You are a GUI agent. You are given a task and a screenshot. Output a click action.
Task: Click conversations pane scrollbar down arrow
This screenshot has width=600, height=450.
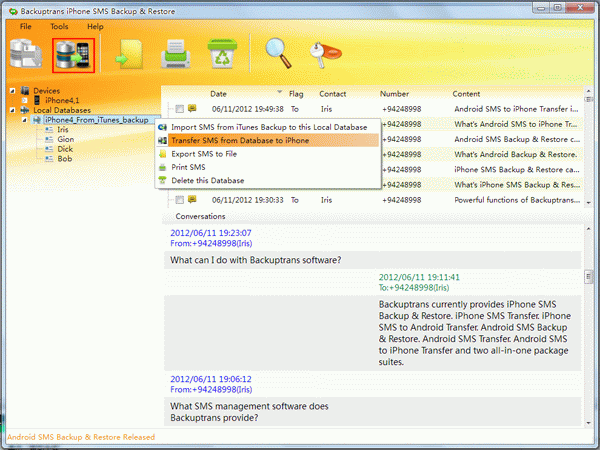point(589,423)
